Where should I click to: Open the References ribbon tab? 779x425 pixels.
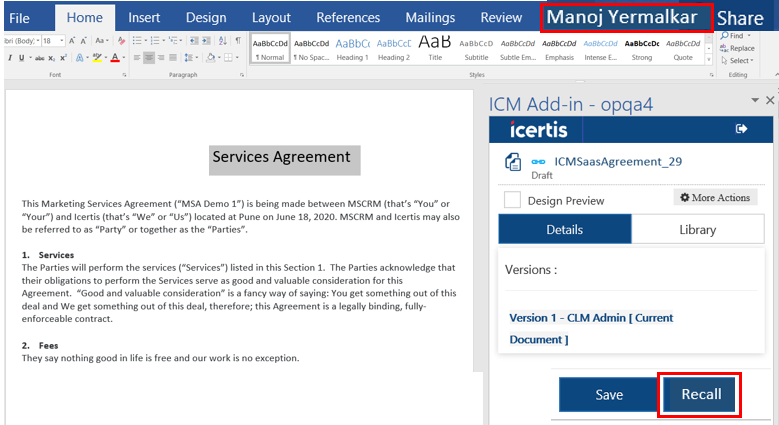(x=348, y=17)
